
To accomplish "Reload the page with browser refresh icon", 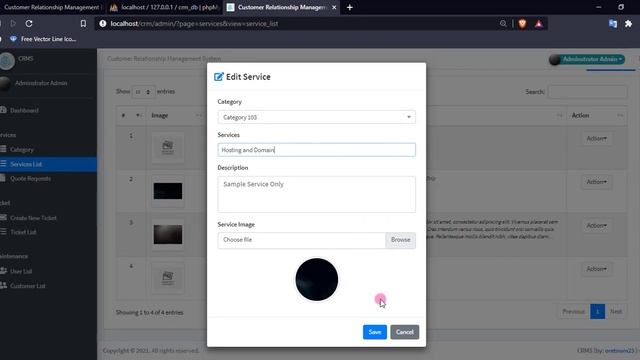I will point(29,24).
